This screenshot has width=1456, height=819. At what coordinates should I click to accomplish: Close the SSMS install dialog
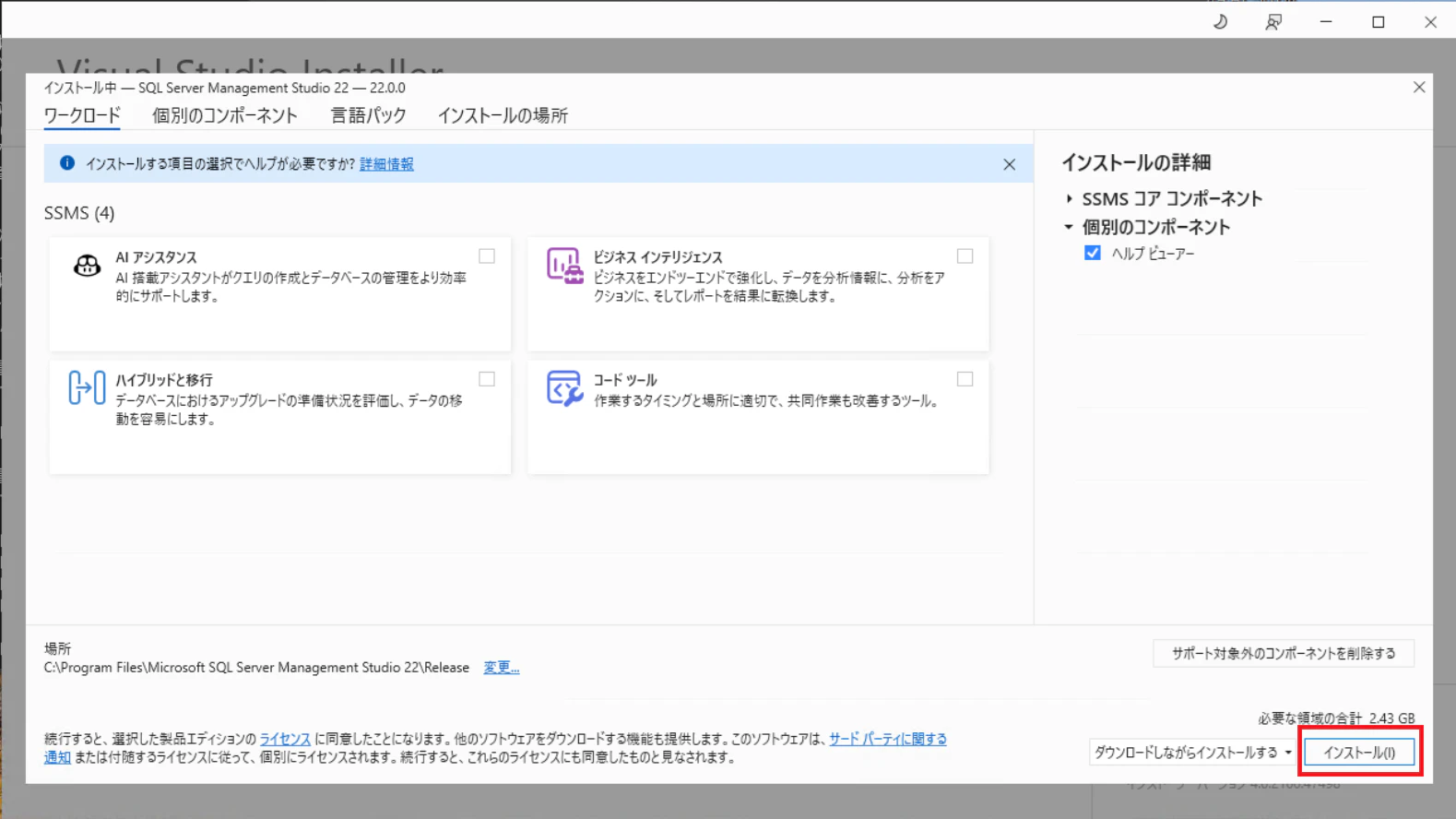[x=1419, y=88]
